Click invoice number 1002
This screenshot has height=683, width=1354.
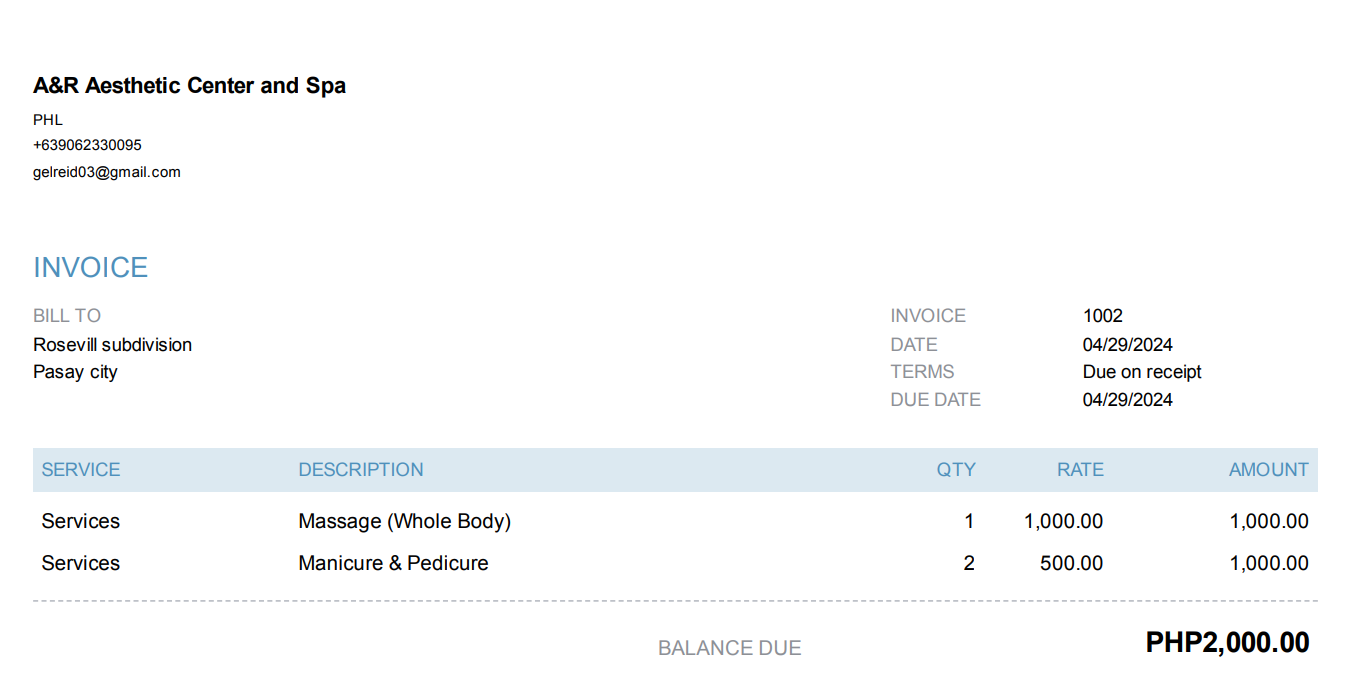(x=1102, y=316)
